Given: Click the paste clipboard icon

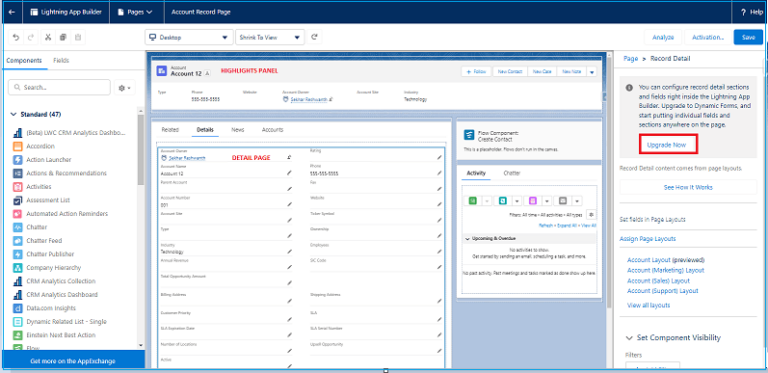Looking at the screenshot, I should tap(78, 37).
